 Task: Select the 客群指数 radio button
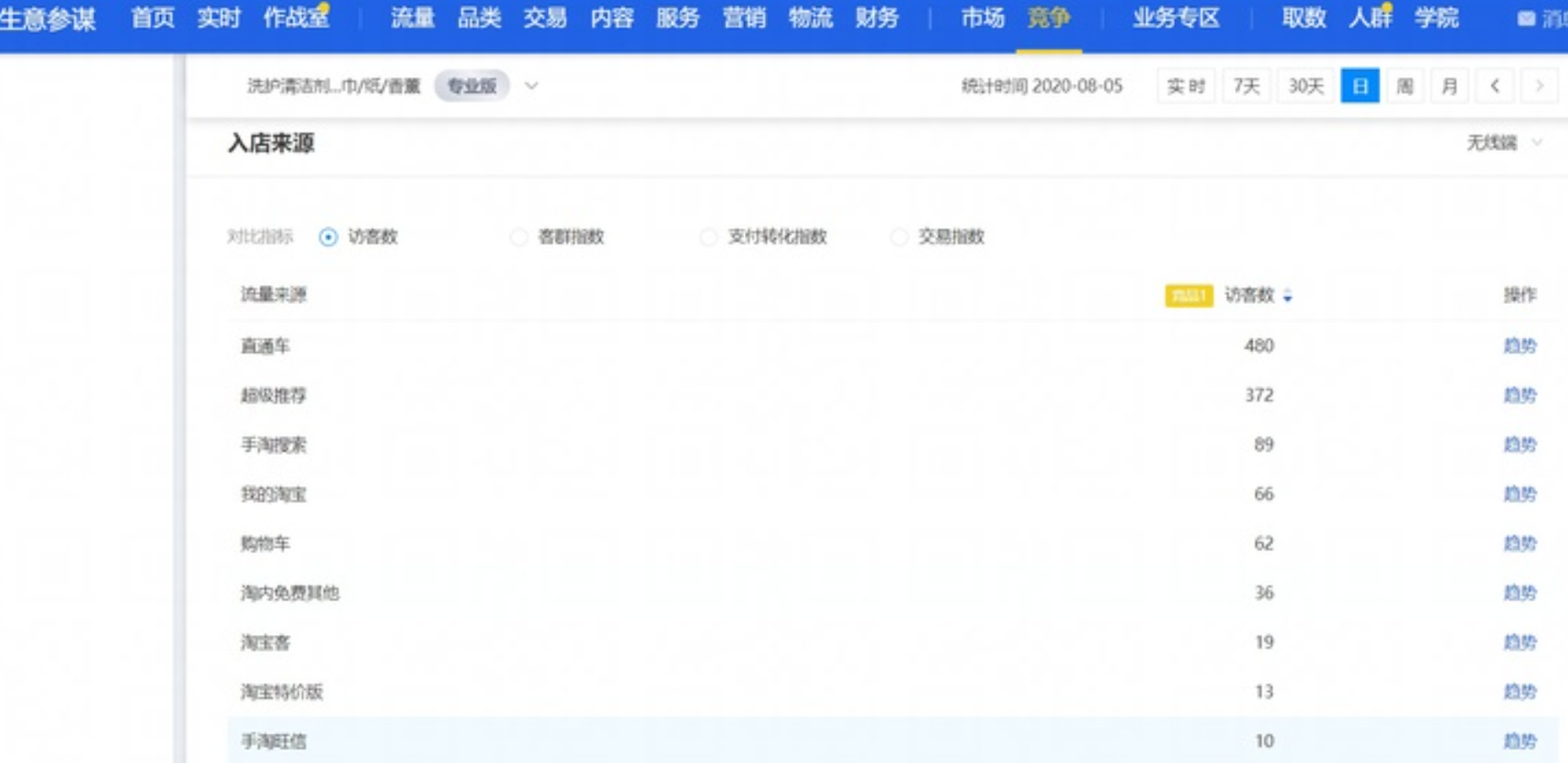pyautogui.click(x=519, y=237)
